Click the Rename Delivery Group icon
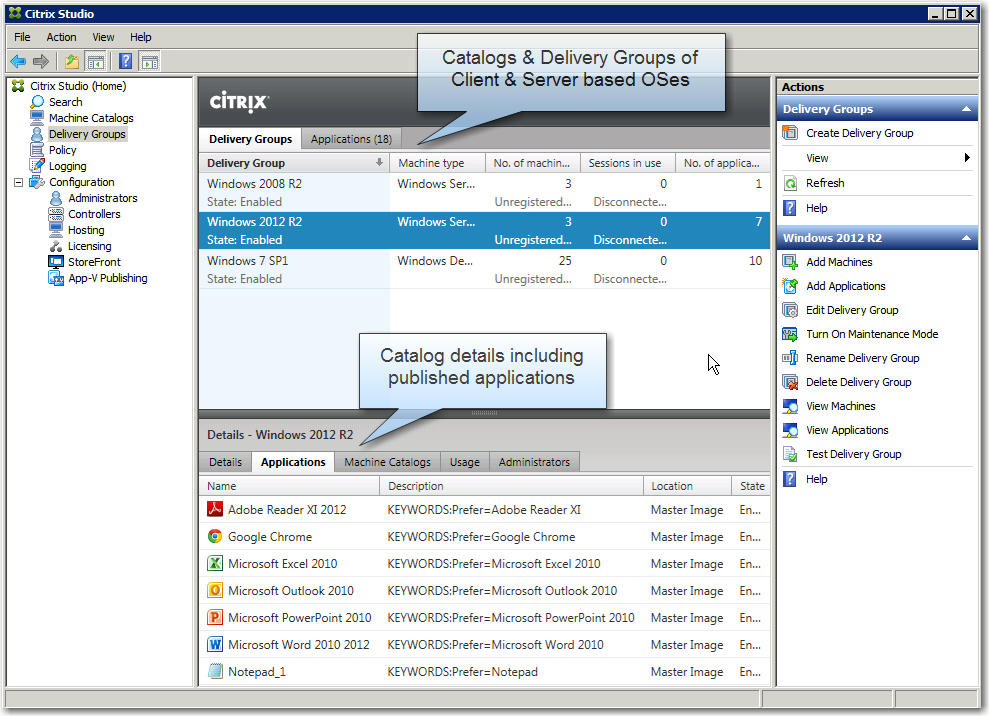Image resolution: width=989 pixels, height=716 pixels. [x=790, y=358]
